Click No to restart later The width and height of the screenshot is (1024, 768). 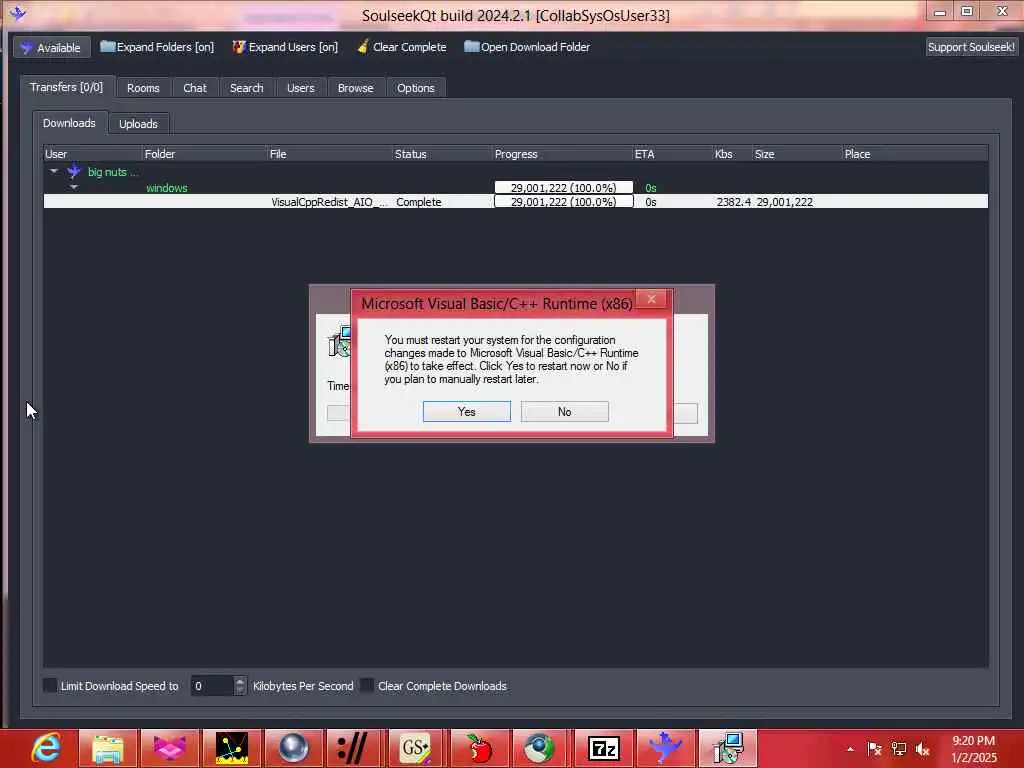[564, 411]
